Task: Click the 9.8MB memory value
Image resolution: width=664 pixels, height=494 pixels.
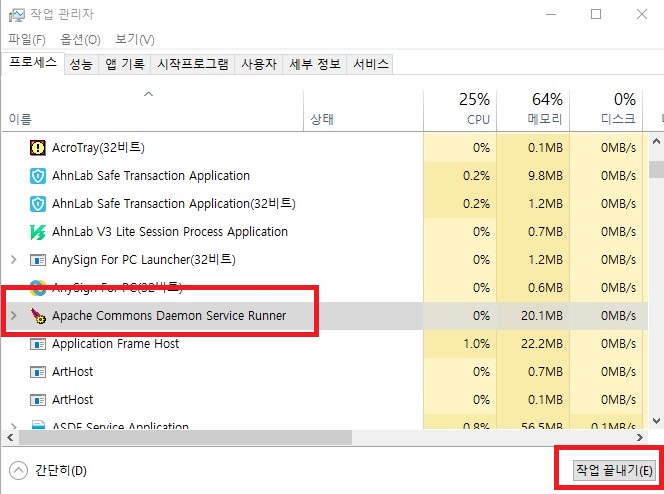Action: pos(545,176)
